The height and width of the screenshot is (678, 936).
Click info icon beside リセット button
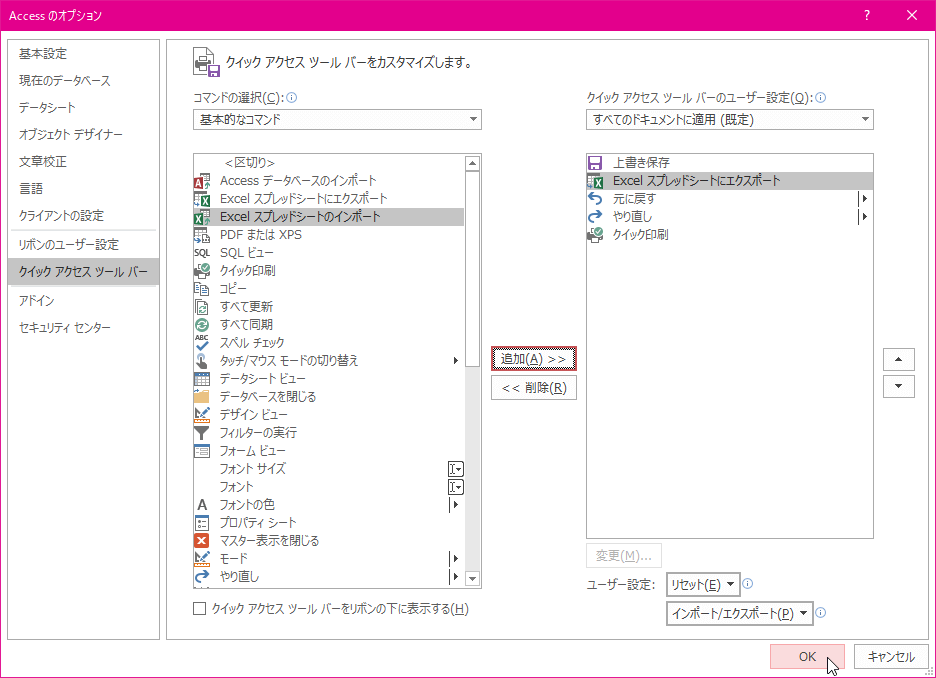[747, 584]
